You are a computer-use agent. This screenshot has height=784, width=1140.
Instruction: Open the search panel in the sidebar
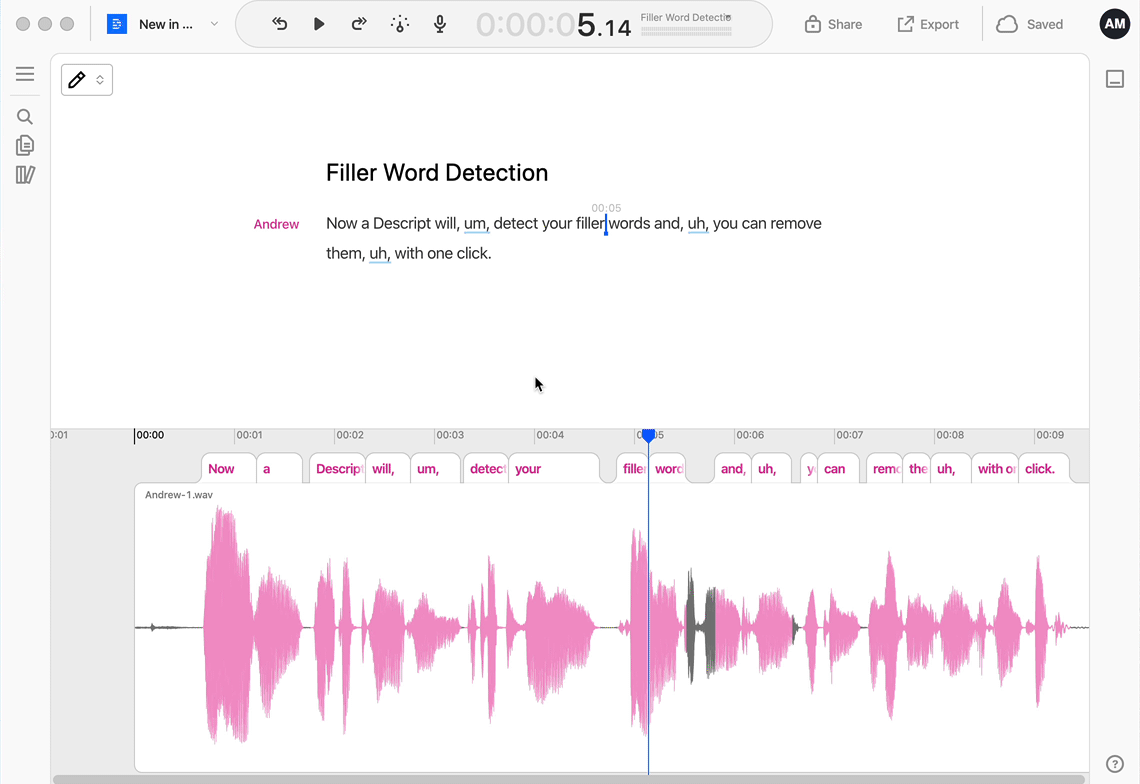25,116
